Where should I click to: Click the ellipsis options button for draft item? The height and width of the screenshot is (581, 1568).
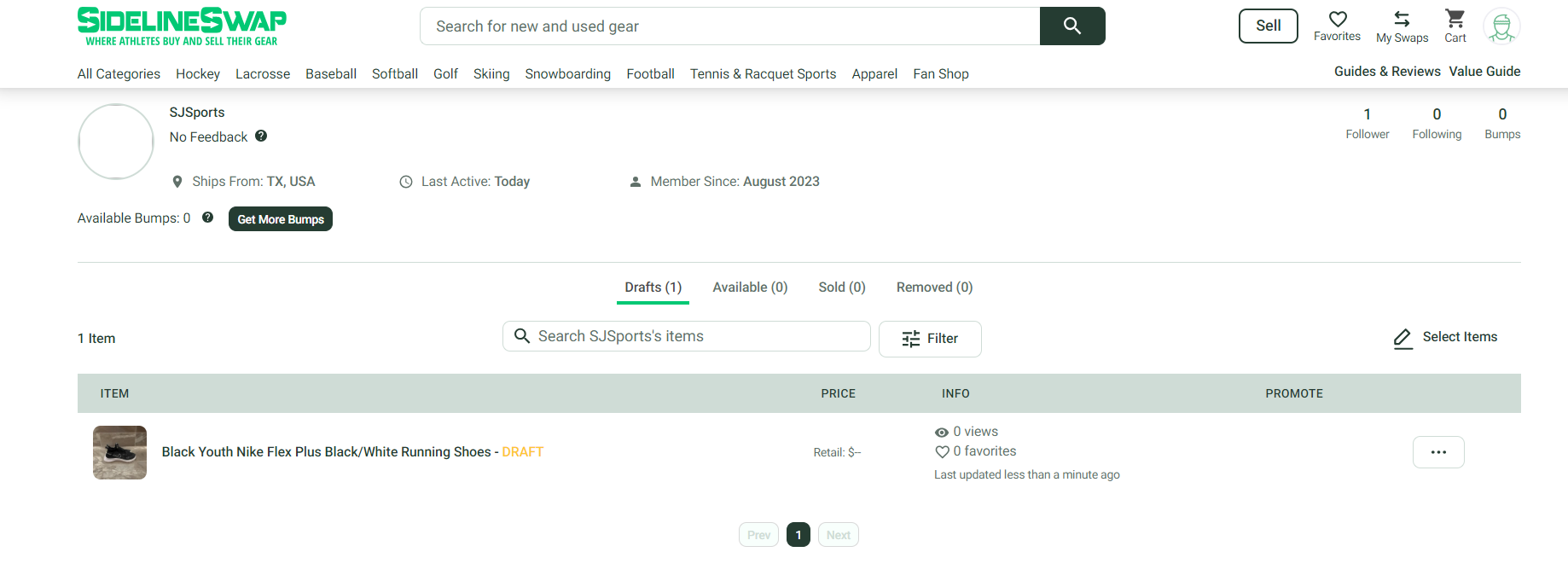[1438, 452]
